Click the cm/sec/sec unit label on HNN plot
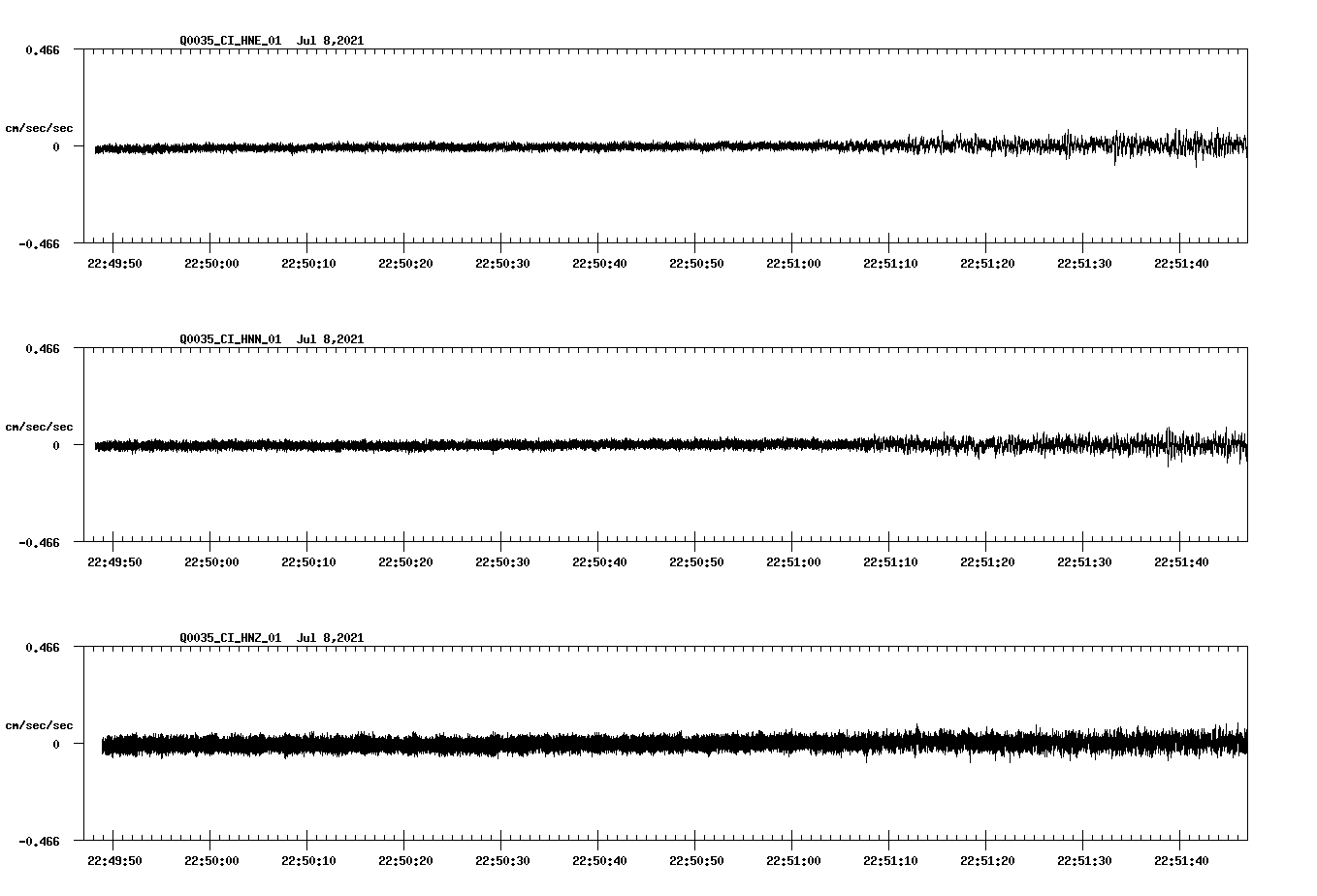The height and width of the screenshot is (896, 1317). click(39, 426)
